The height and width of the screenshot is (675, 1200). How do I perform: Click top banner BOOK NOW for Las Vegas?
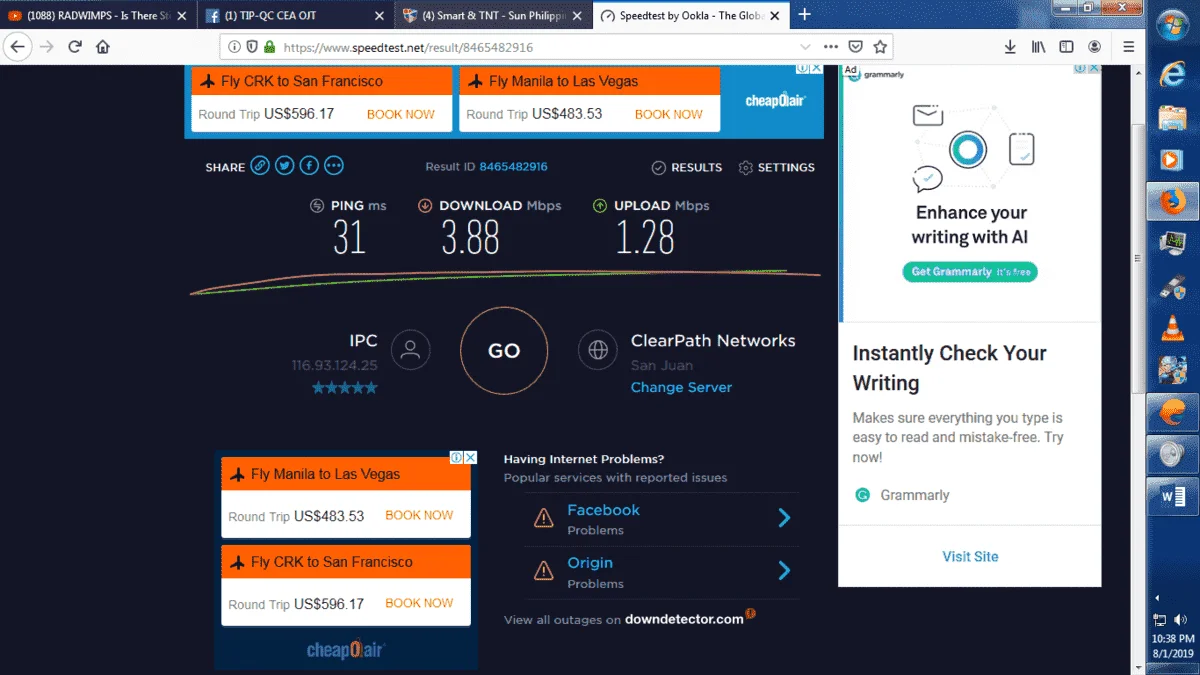click(x=668, y=114)
